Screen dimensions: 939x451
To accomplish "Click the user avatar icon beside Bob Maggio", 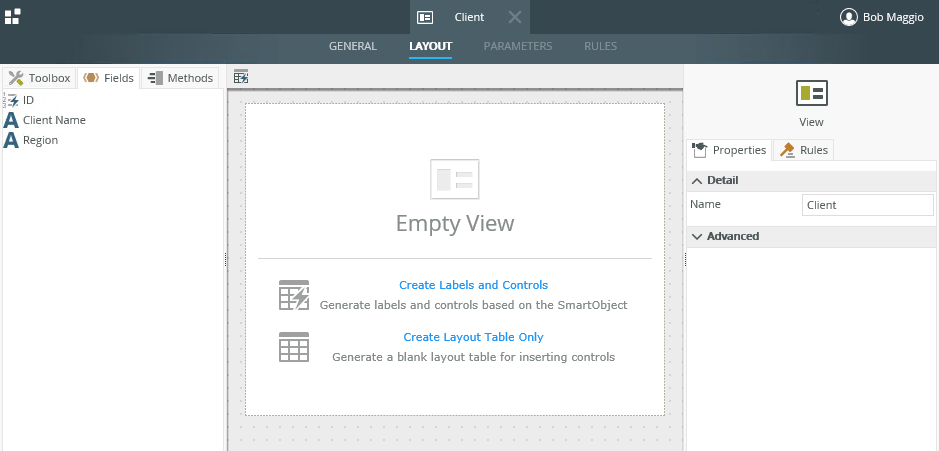I will (849, 17).
